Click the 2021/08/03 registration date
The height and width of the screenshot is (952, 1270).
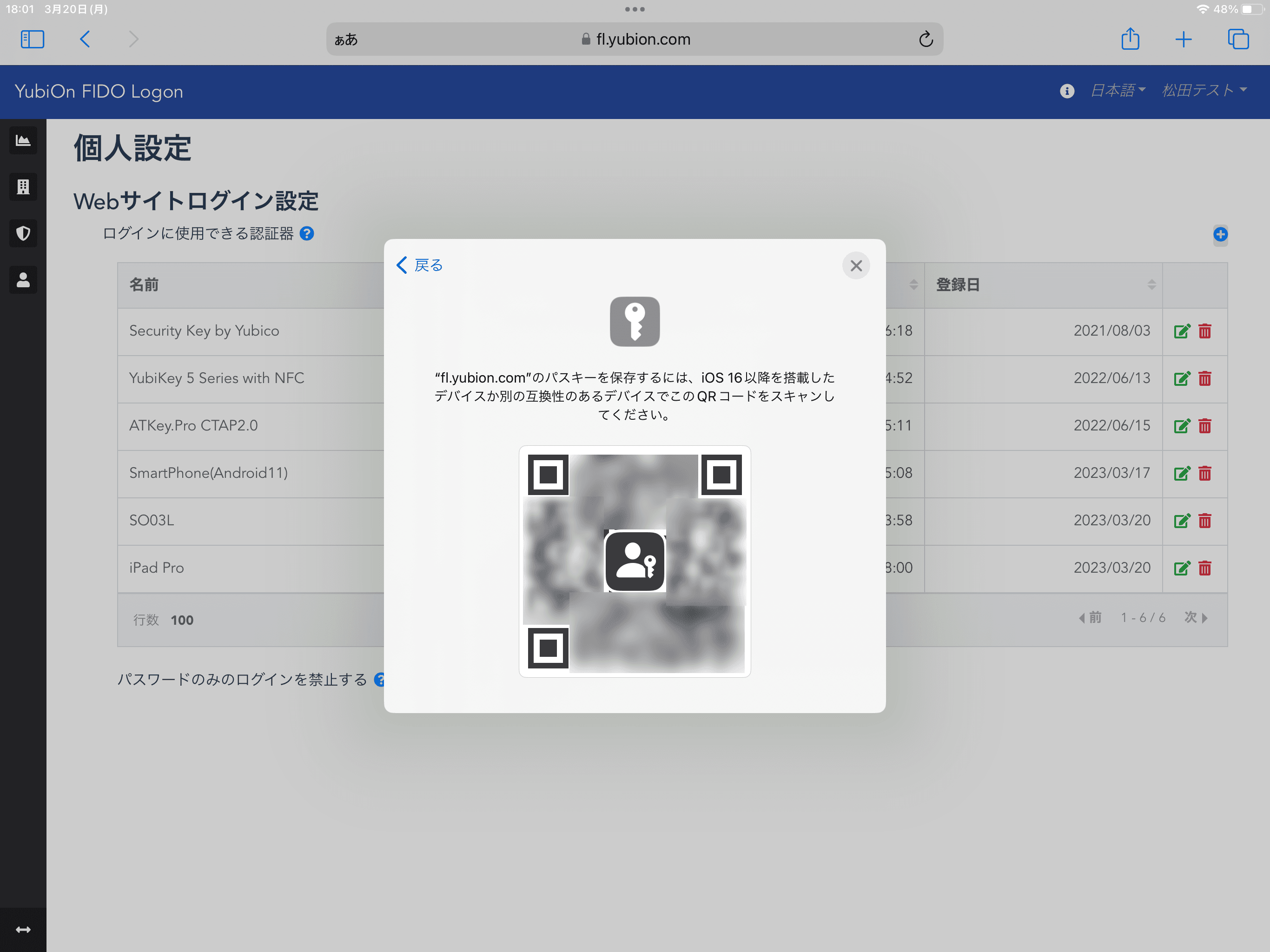tap(1111, 331)
